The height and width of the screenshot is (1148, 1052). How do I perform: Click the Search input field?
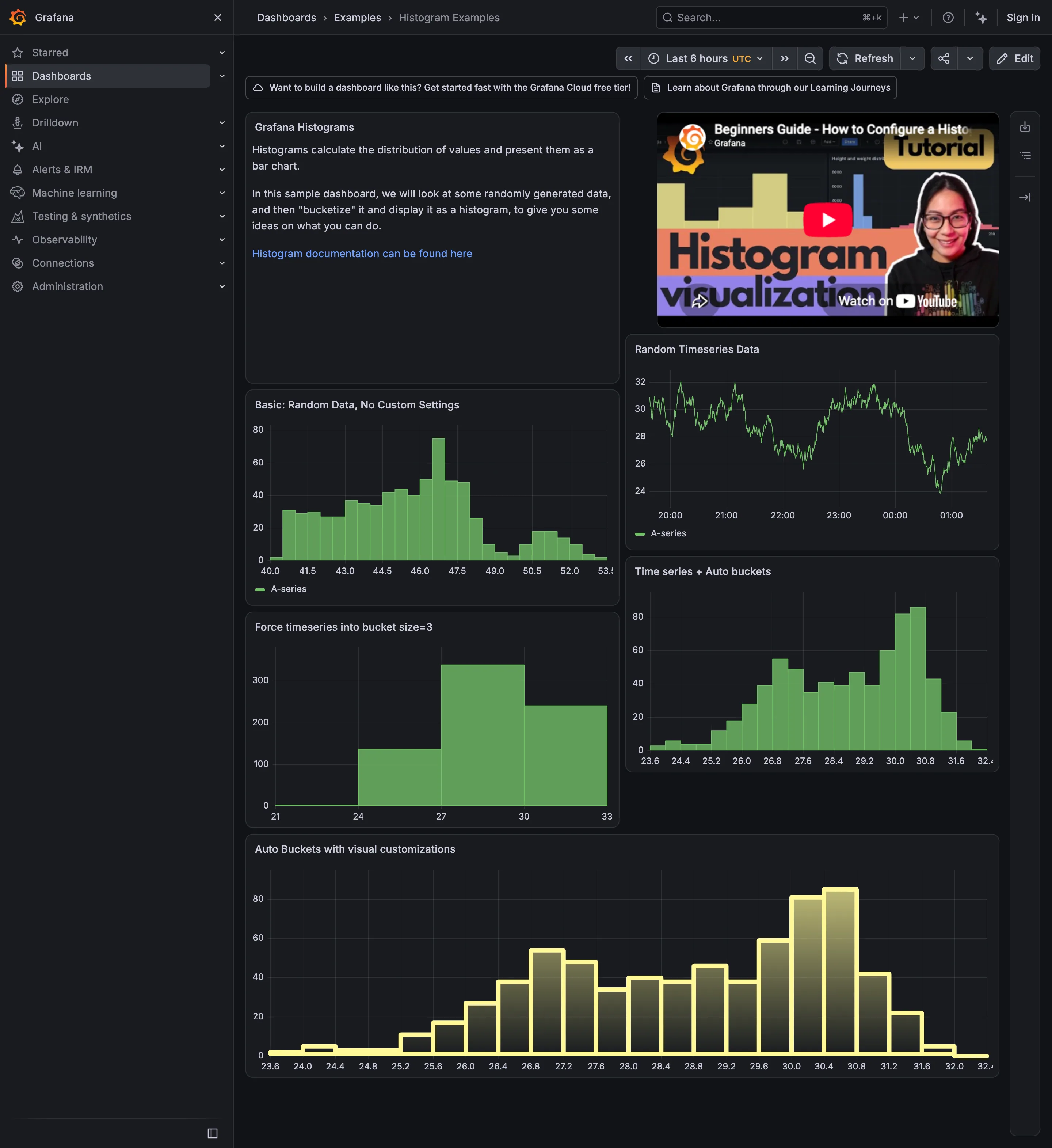(771, 18)
